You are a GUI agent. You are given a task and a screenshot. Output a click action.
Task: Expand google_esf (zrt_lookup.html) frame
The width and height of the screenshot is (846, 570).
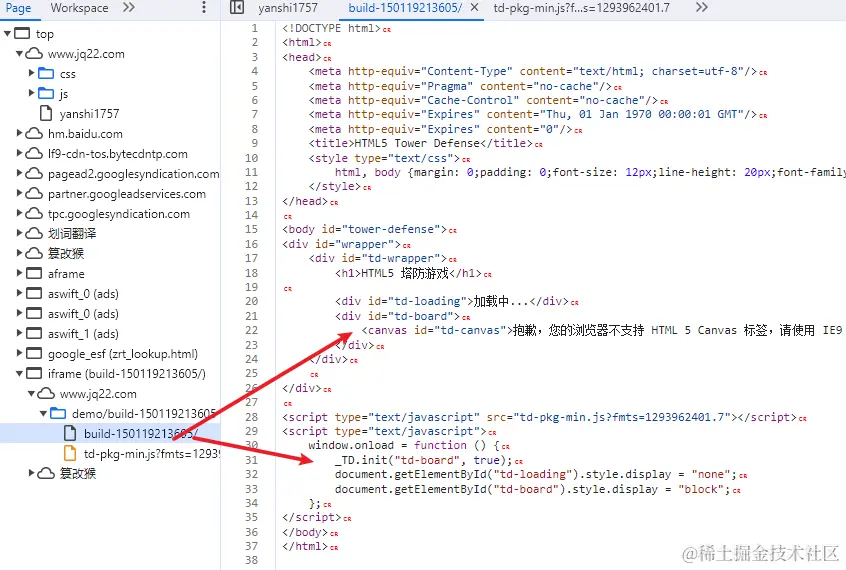19,354
